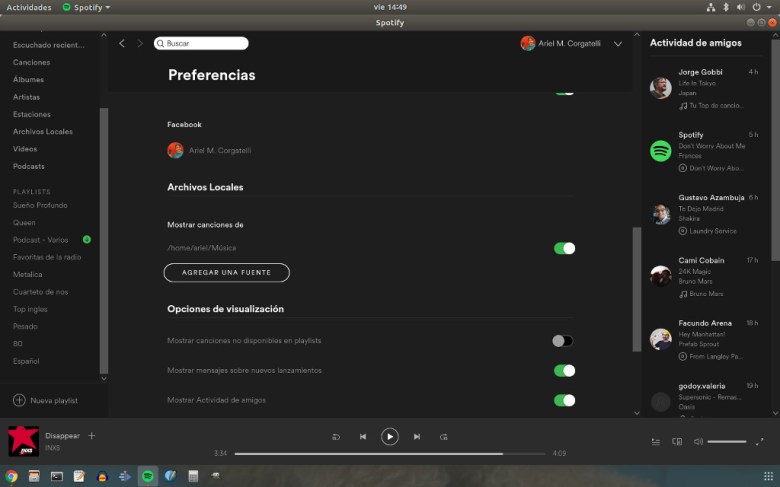Screen dimensions: 780x487
Task: Open Actividades overview
Action: 29,7
